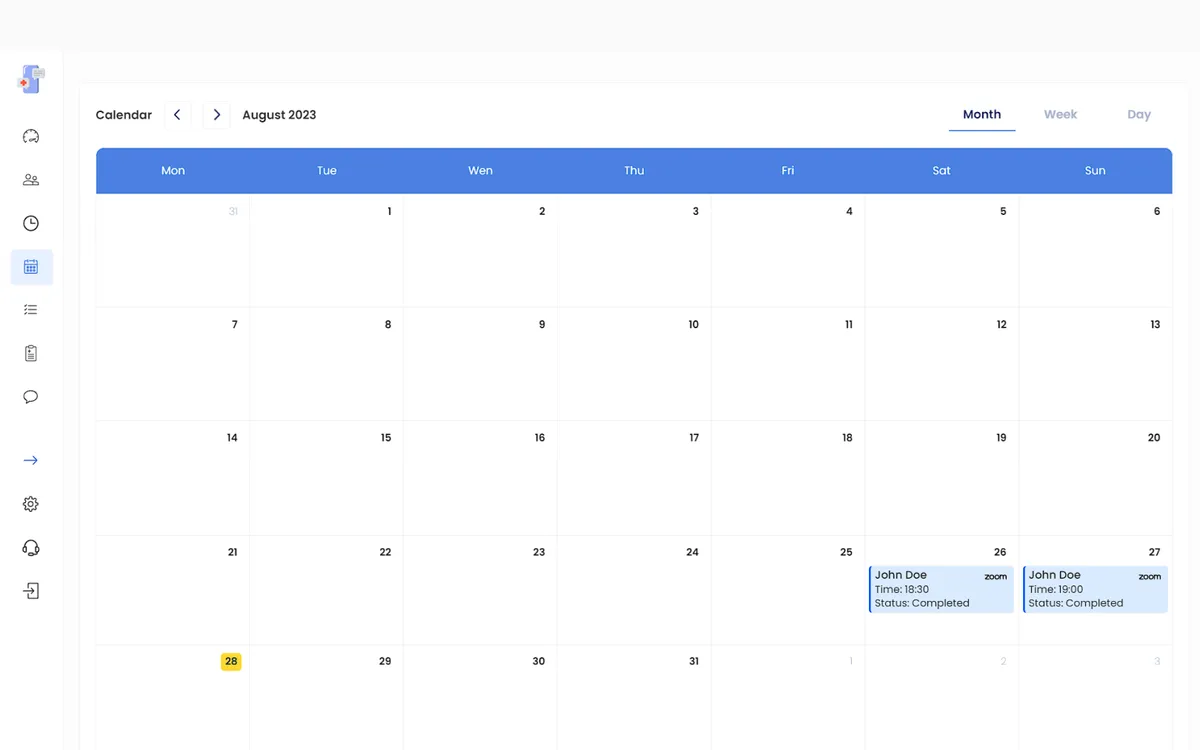Click zoom logo on the 18:30 appointment
Image resolution: width=1200 pixels, height=750 pixels.
[995, 577]
